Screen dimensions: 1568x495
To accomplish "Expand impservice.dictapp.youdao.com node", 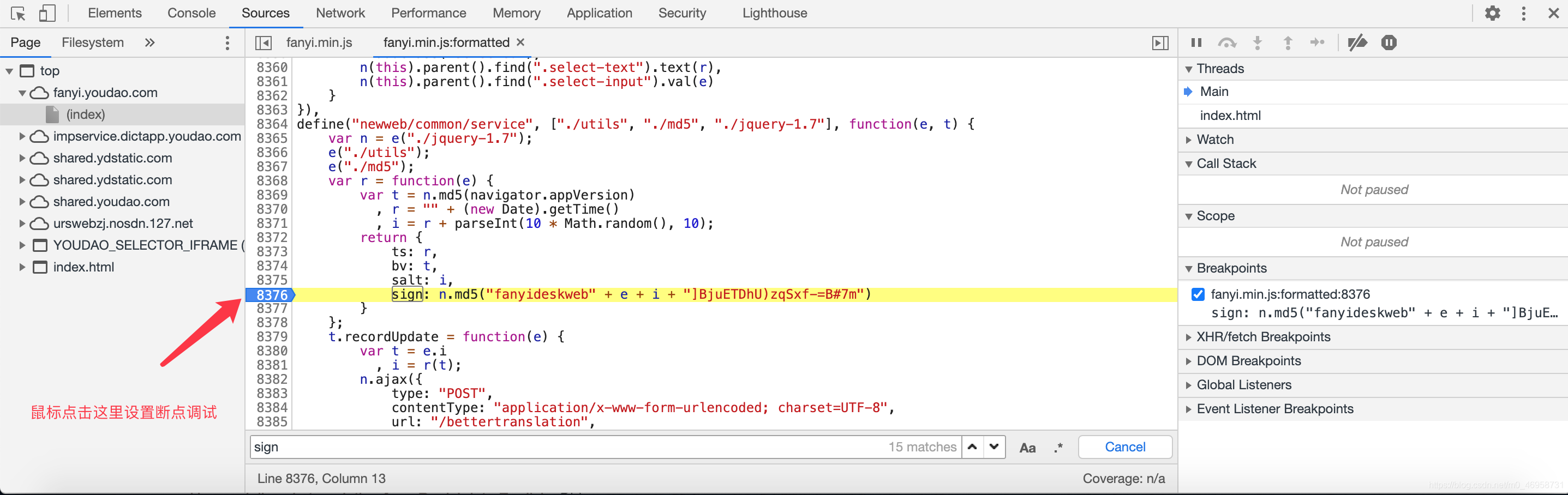I will 22,136.
